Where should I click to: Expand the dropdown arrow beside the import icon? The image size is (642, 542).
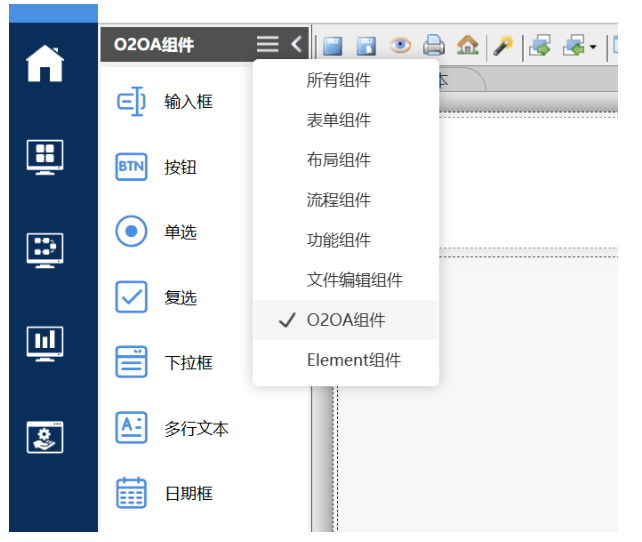[x=593, y=46]
